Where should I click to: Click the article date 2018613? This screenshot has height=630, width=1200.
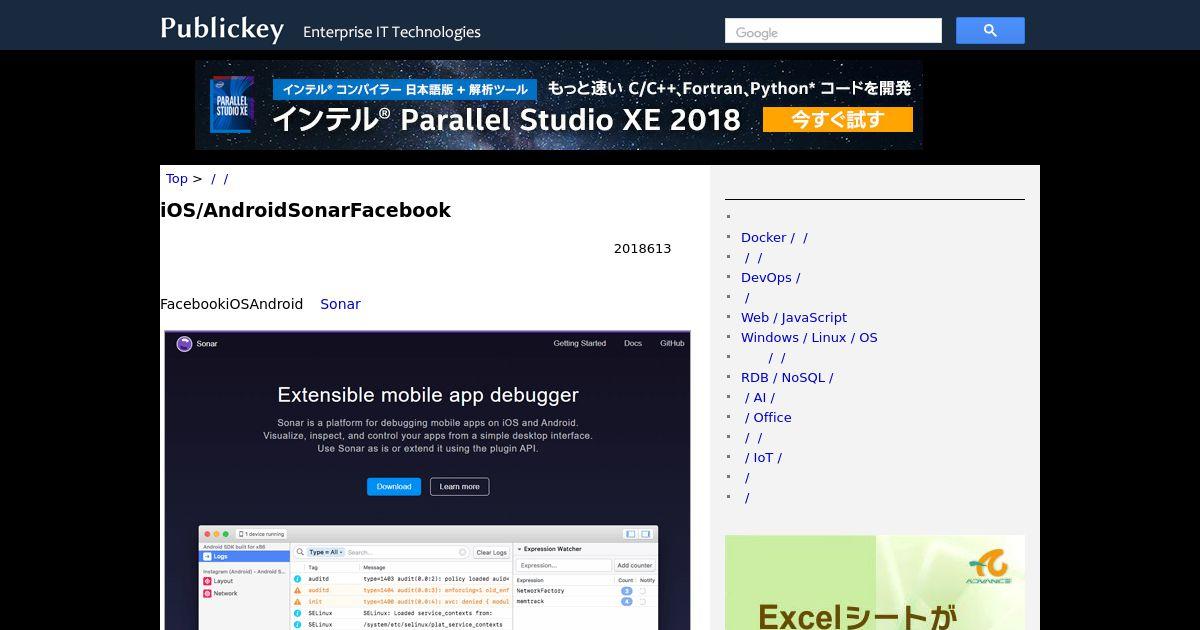(x=643, y=248)
